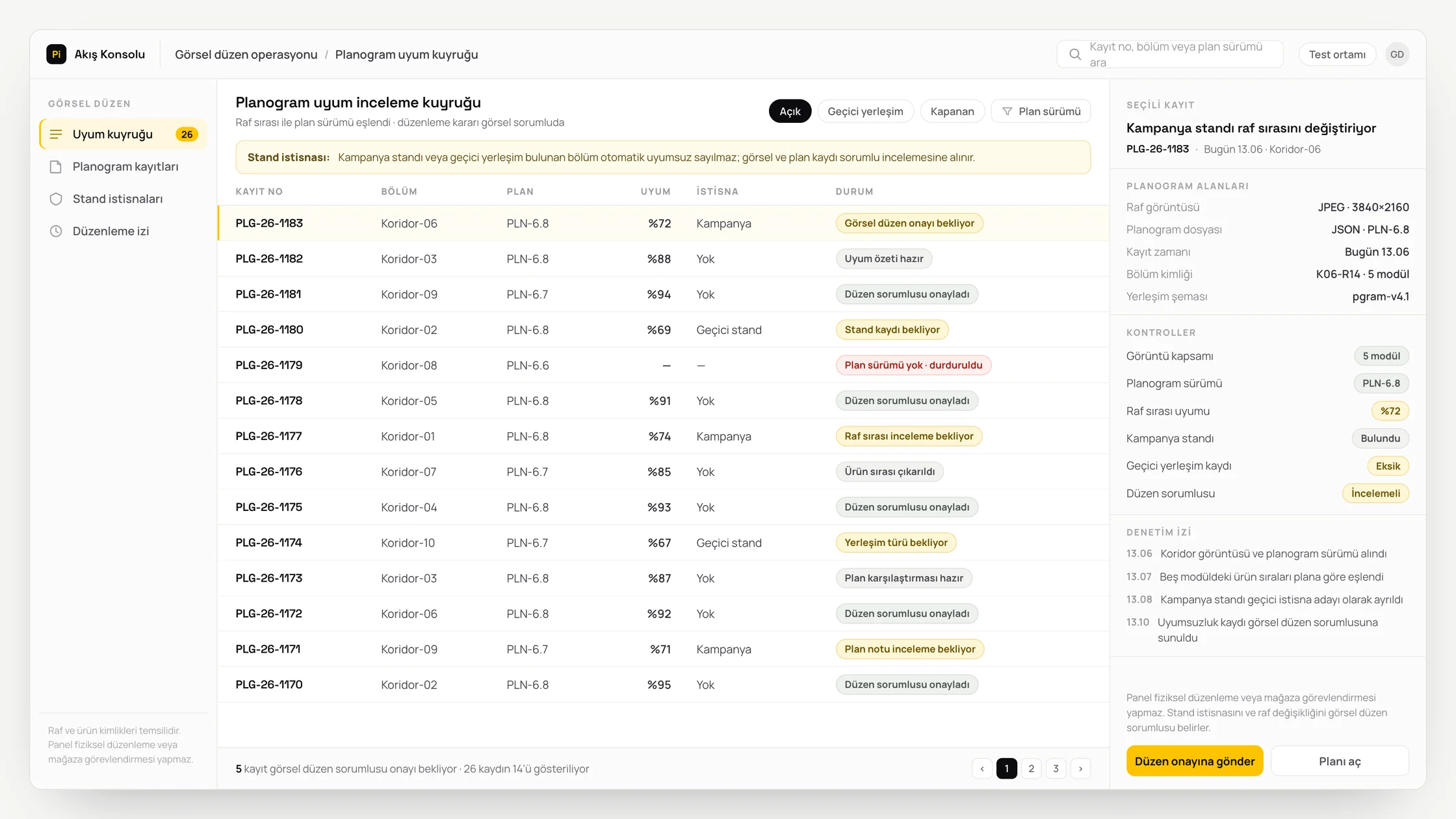
Task: Click the search magnifier icon
Action: pyautogui.click(x=1075, y=55)
